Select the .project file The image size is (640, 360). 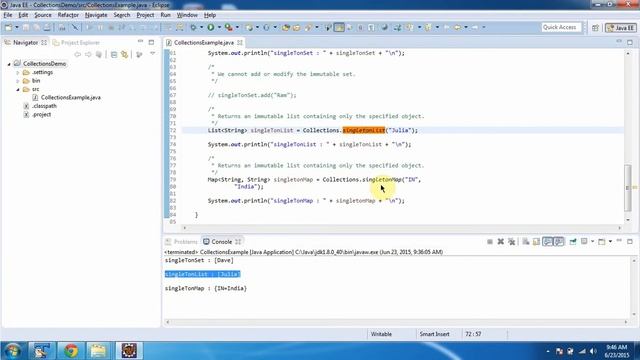[x=41, y=115]
